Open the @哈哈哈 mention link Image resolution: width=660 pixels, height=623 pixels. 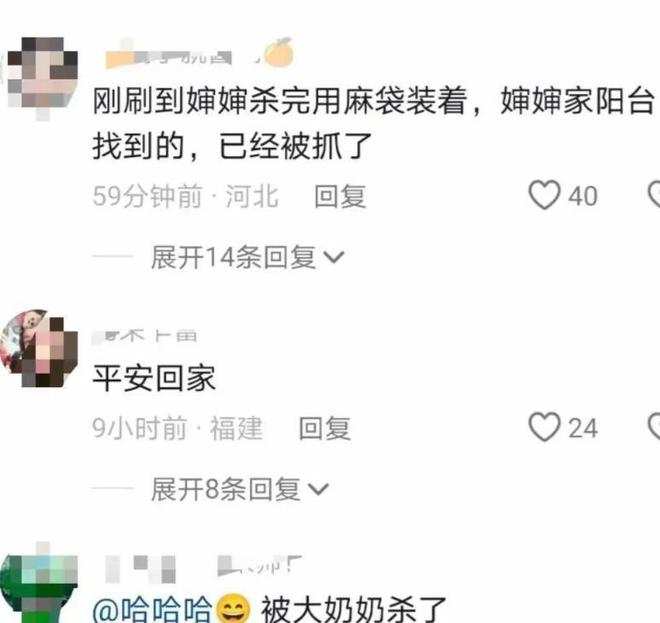point(152,610)
